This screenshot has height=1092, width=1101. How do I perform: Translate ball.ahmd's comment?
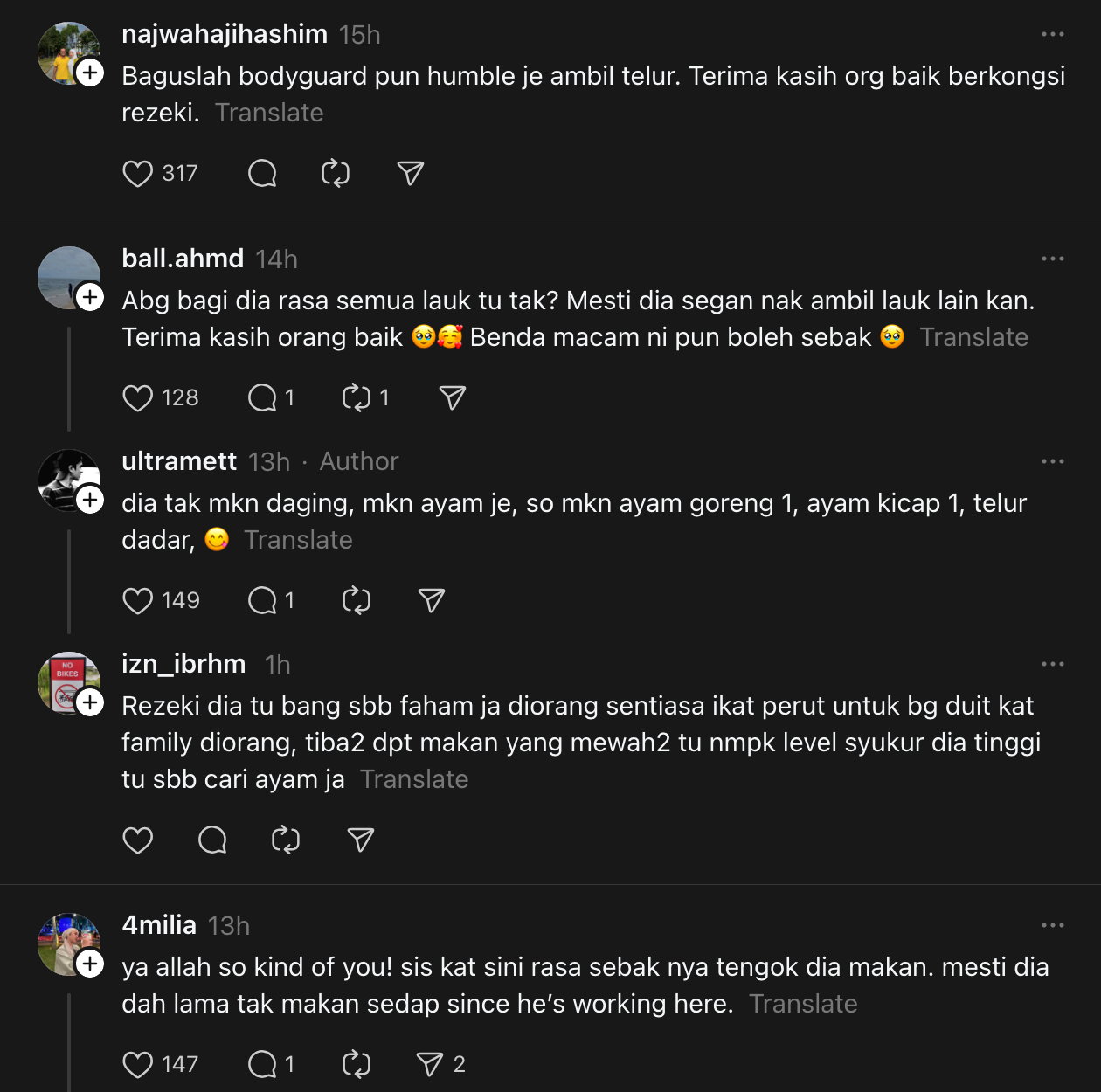click(973, 337)
